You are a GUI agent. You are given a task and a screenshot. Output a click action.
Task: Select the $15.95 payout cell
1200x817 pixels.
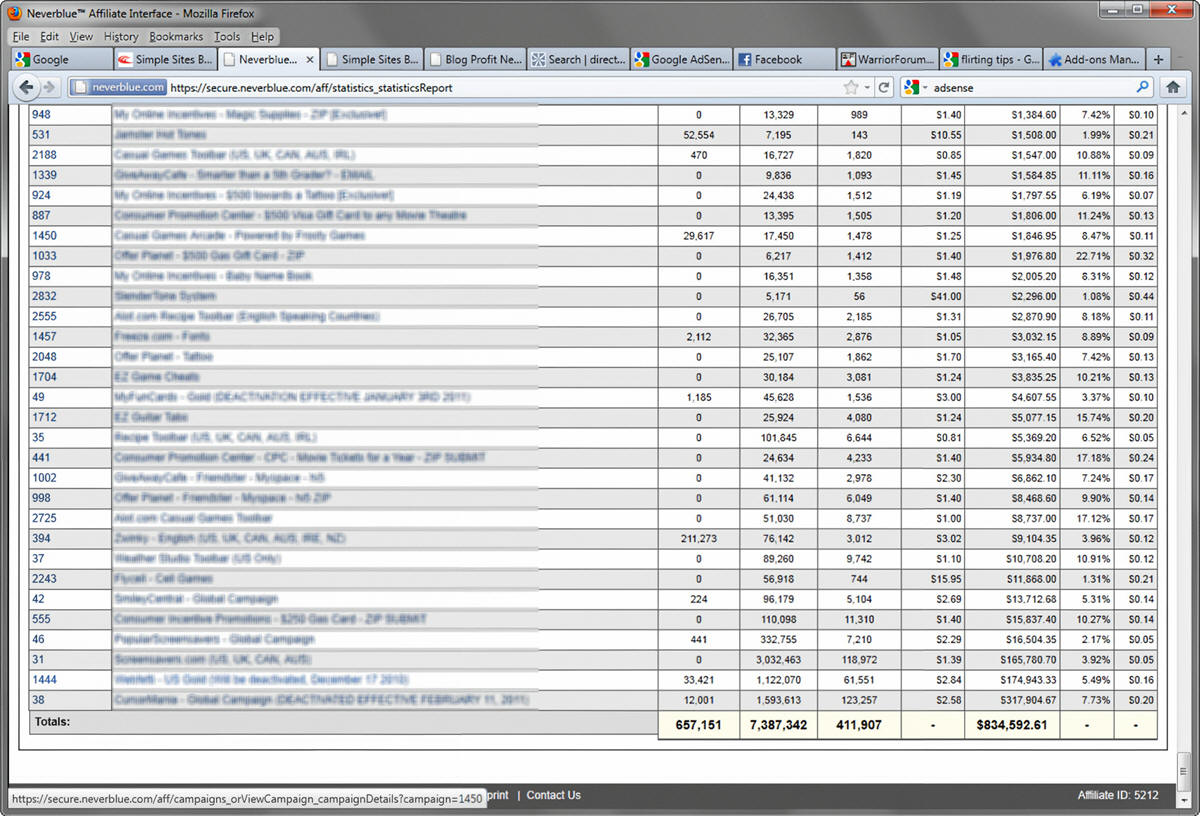tap(933, 579)
